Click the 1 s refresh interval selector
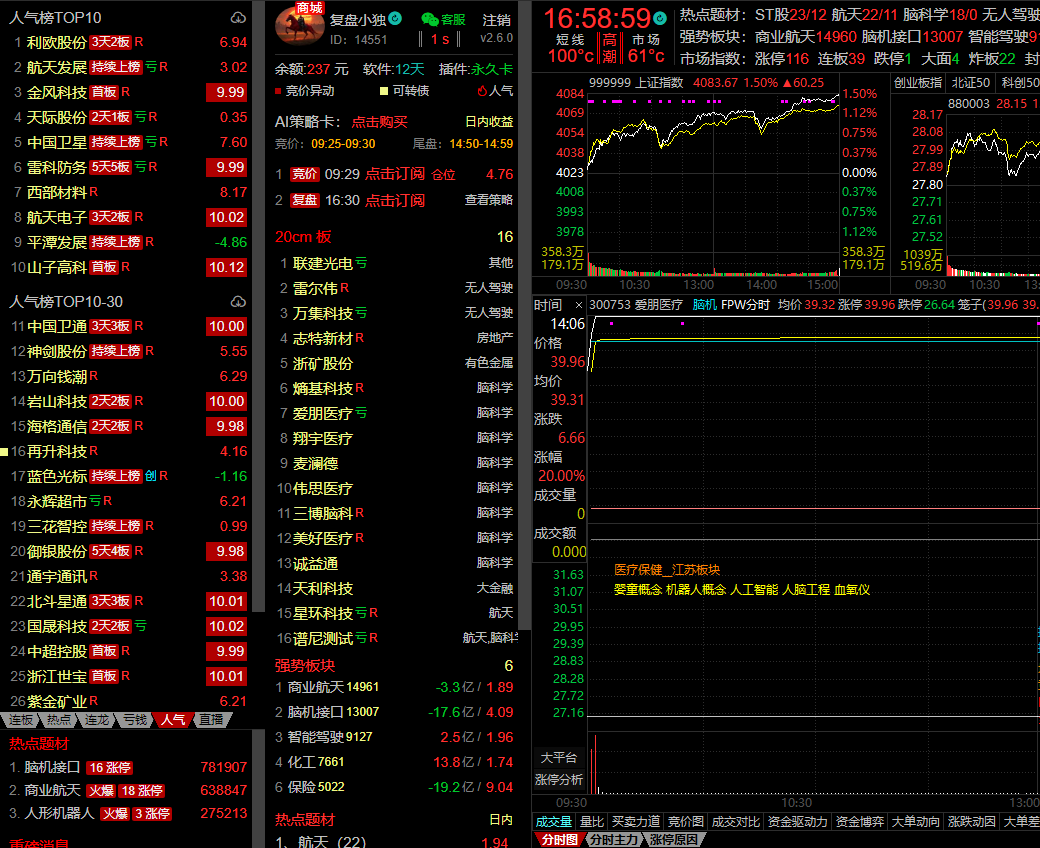 [x=440, y=39]
